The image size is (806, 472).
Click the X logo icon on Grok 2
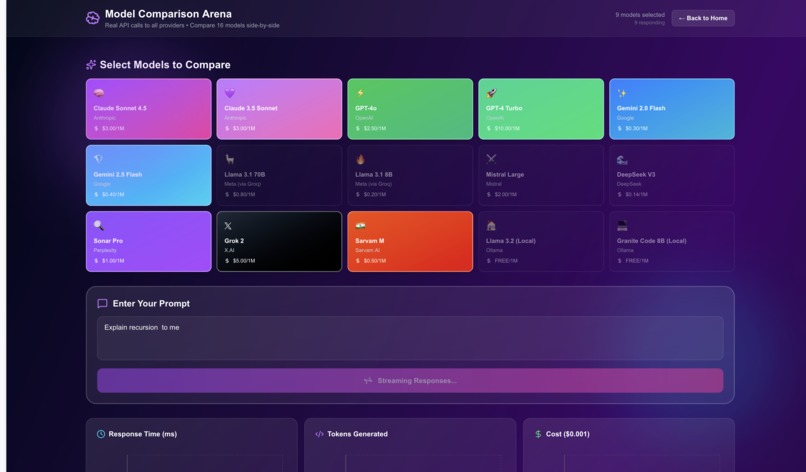pos(228,226)
